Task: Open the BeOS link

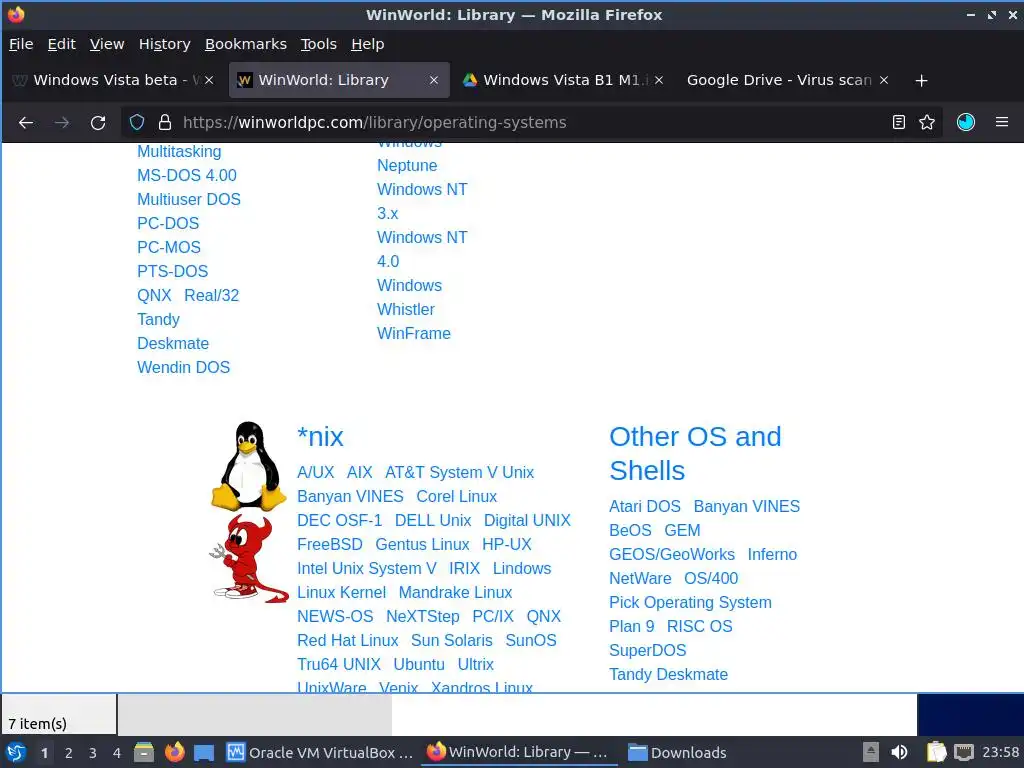Action: [x=630, y=530]
